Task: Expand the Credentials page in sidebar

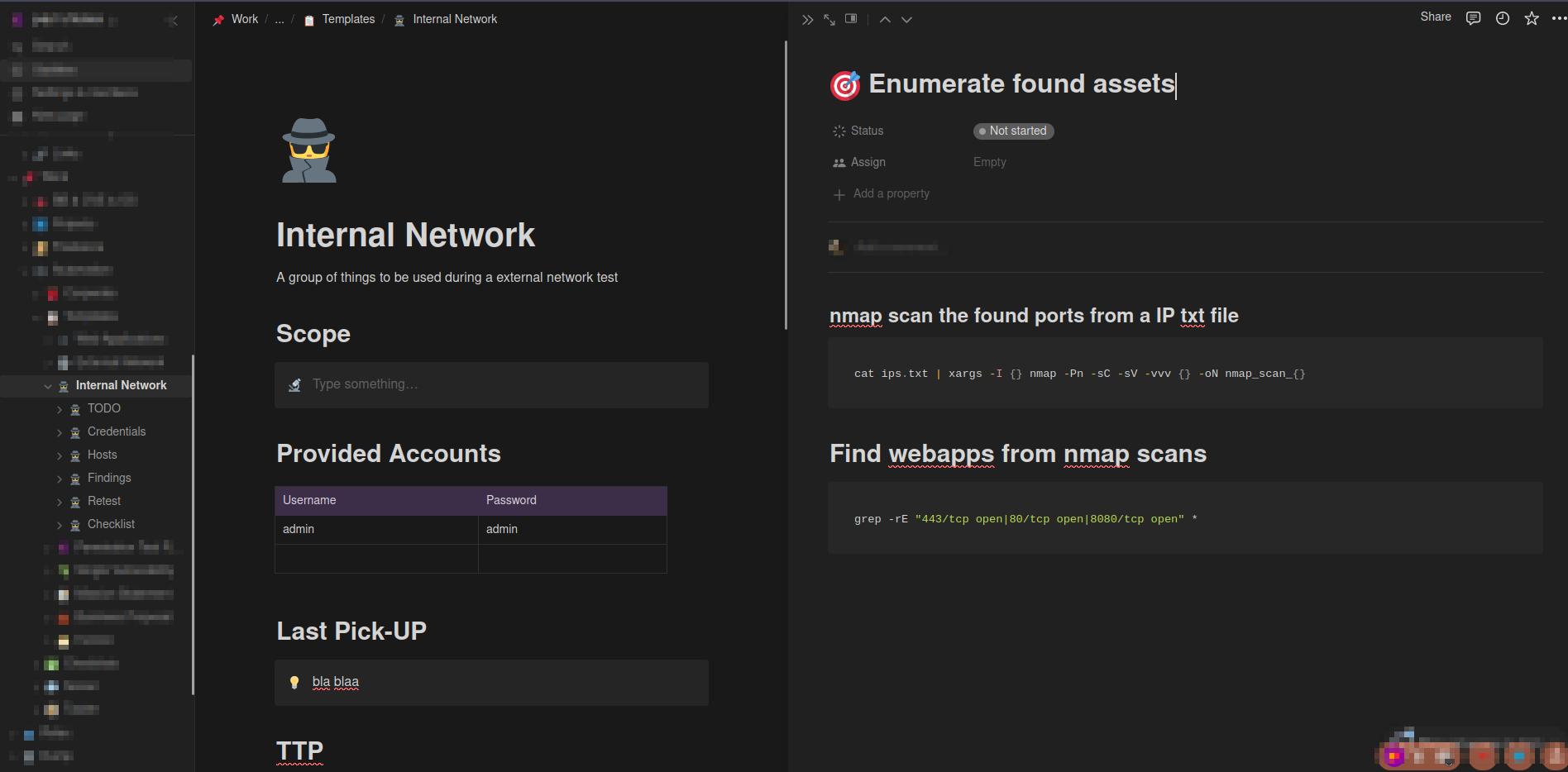Action: pos(60,432)
